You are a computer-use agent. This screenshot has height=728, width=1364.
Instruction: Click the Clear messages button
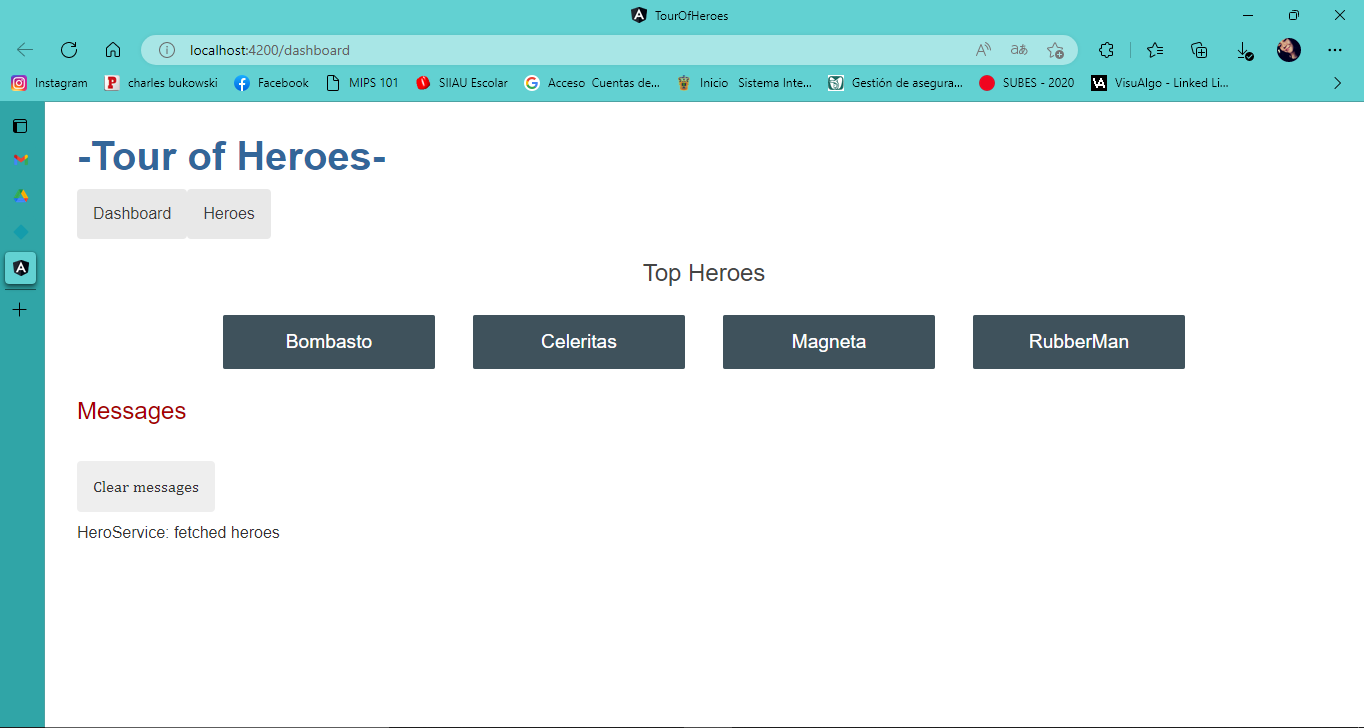pos(145,486)
